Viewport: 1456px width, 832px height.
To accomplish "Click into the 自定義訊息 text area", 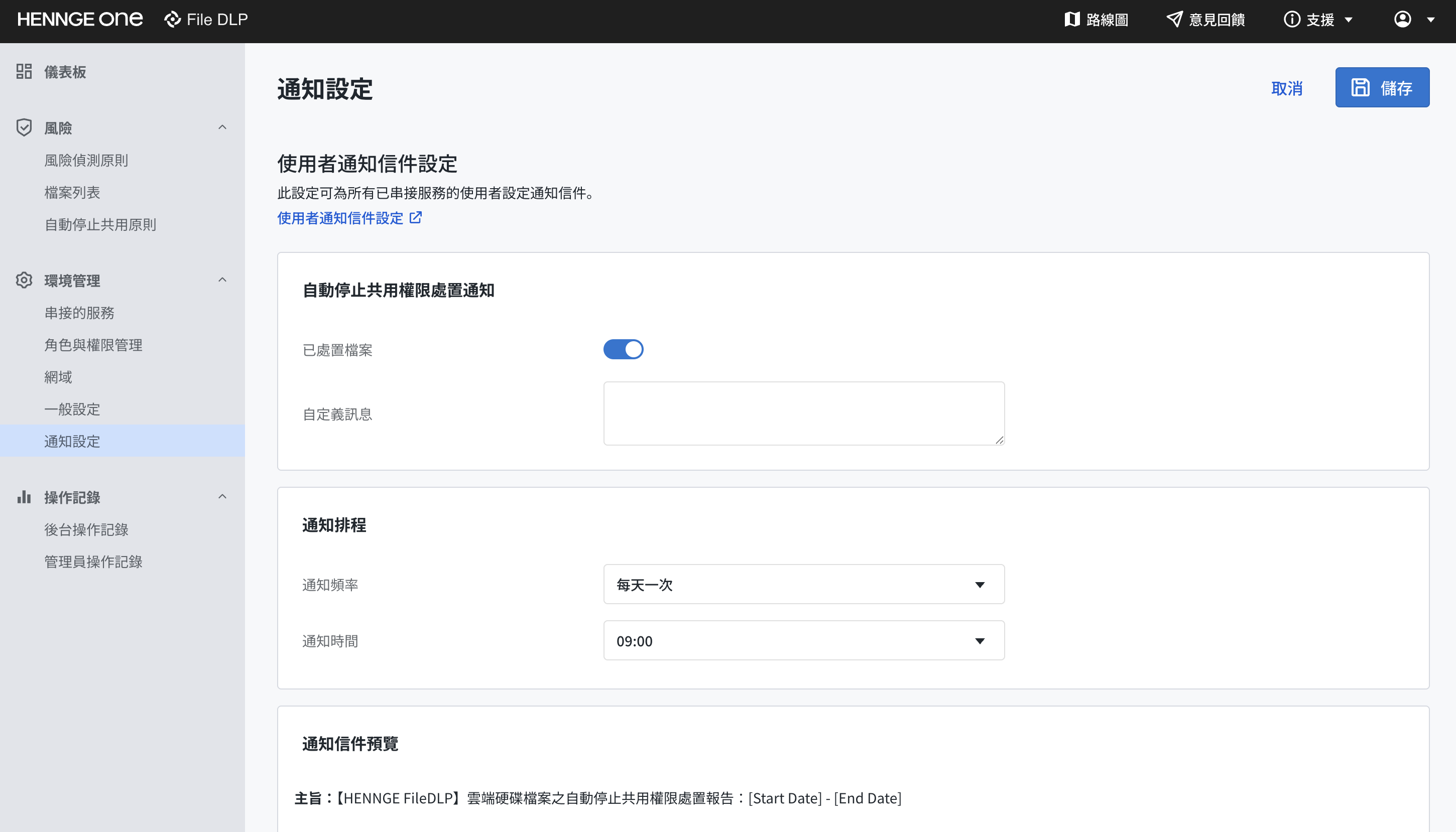I will click(804, 413).
